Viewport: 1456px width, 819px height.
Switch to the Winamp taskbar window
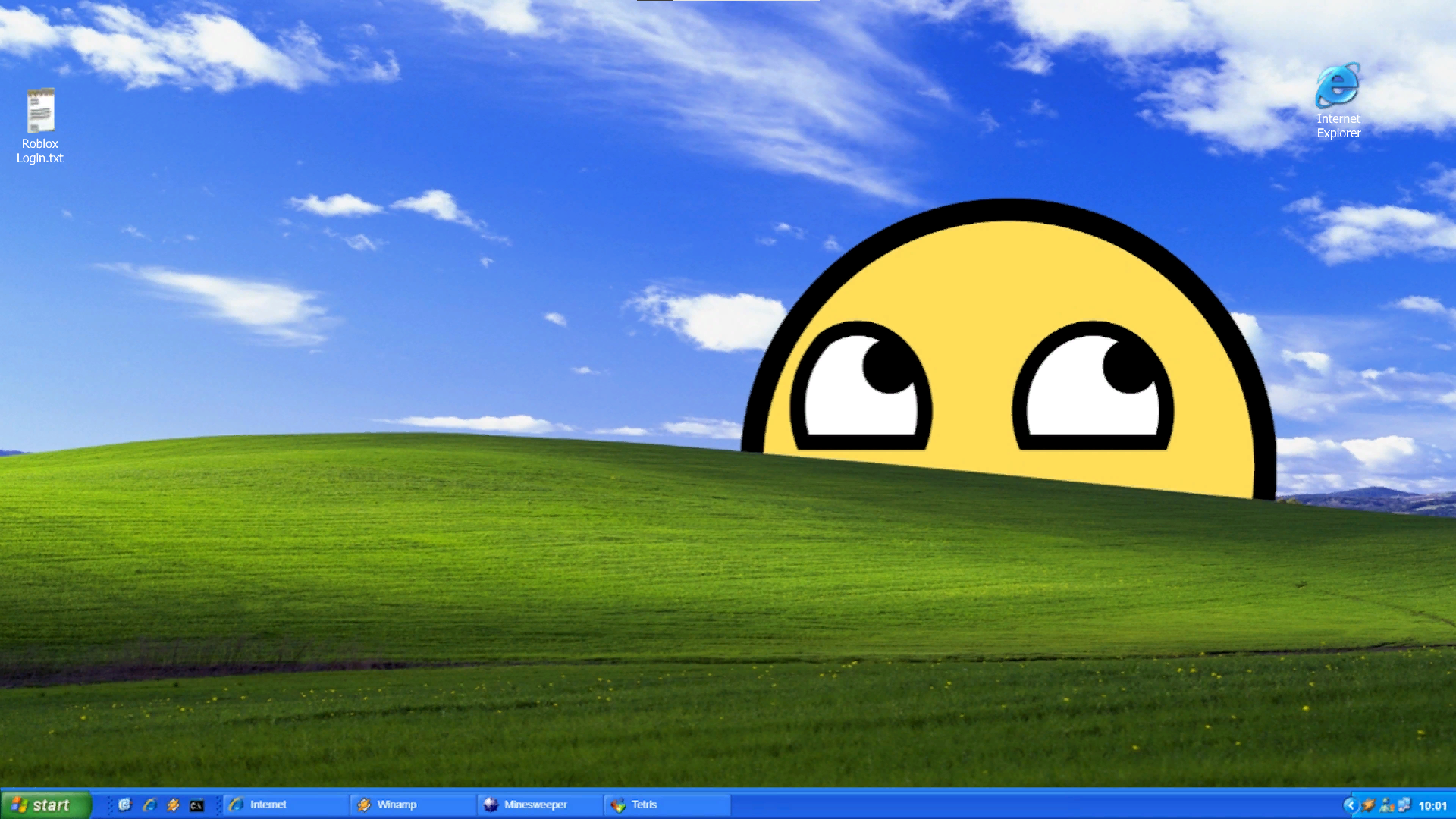[414, 805]
